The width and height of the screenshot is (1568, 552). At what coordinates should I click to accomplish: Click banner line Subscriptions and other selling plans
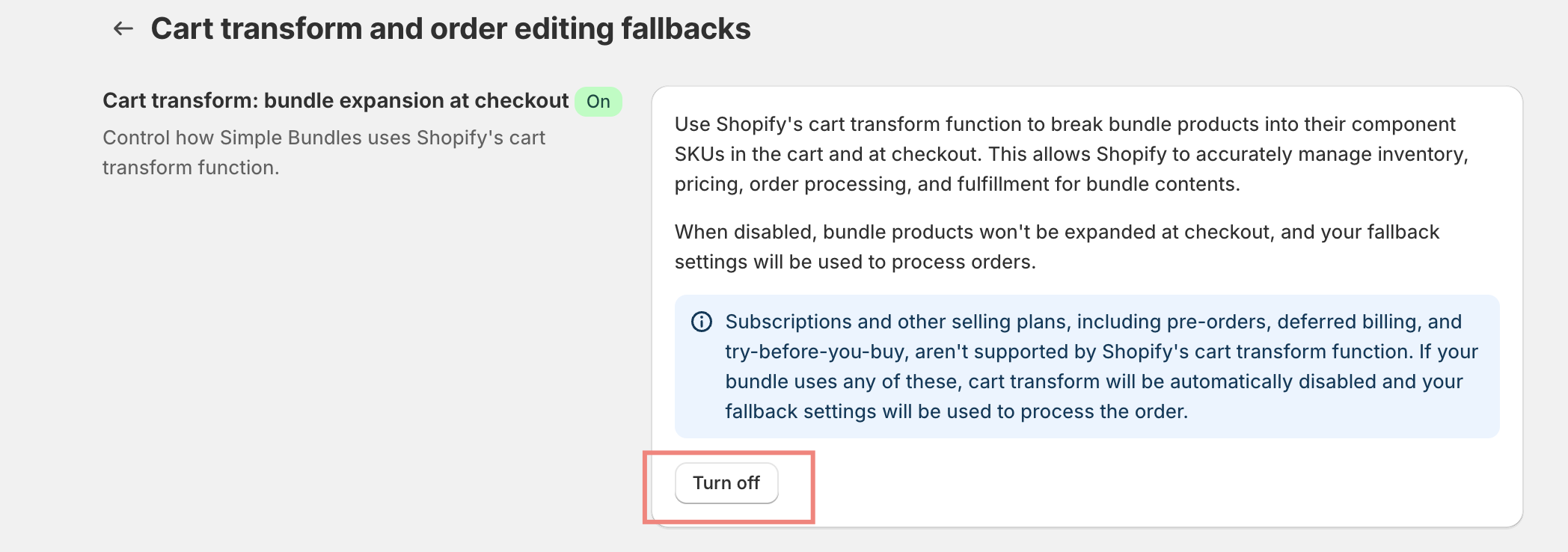1094,322
